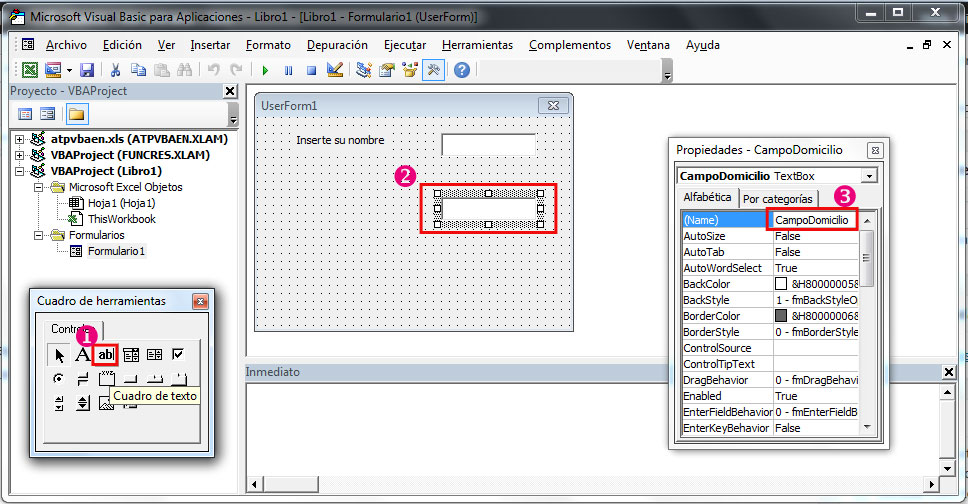The width and height of the screenshot is (968, 504).
Task: Click the (Name) value field CampoDomicilio
Action: pyautogui.click(x=812, y=220)
